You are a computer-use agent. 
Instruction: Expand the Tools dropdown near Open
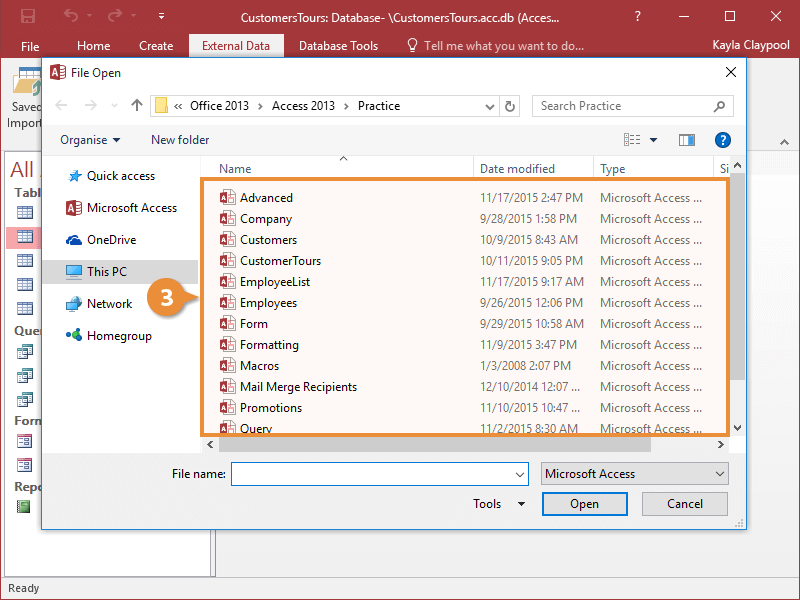coord(499,504)
